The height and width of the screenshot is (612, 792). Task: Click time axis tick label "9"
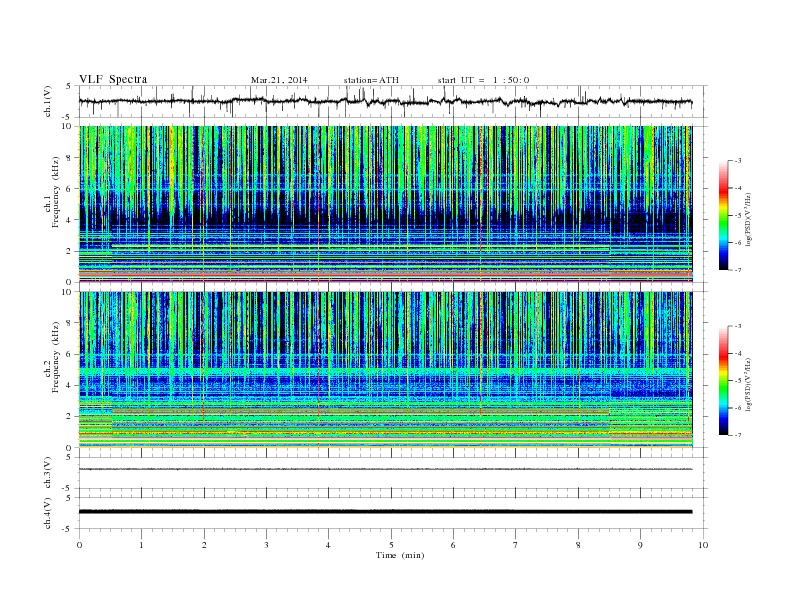point(641,545)
